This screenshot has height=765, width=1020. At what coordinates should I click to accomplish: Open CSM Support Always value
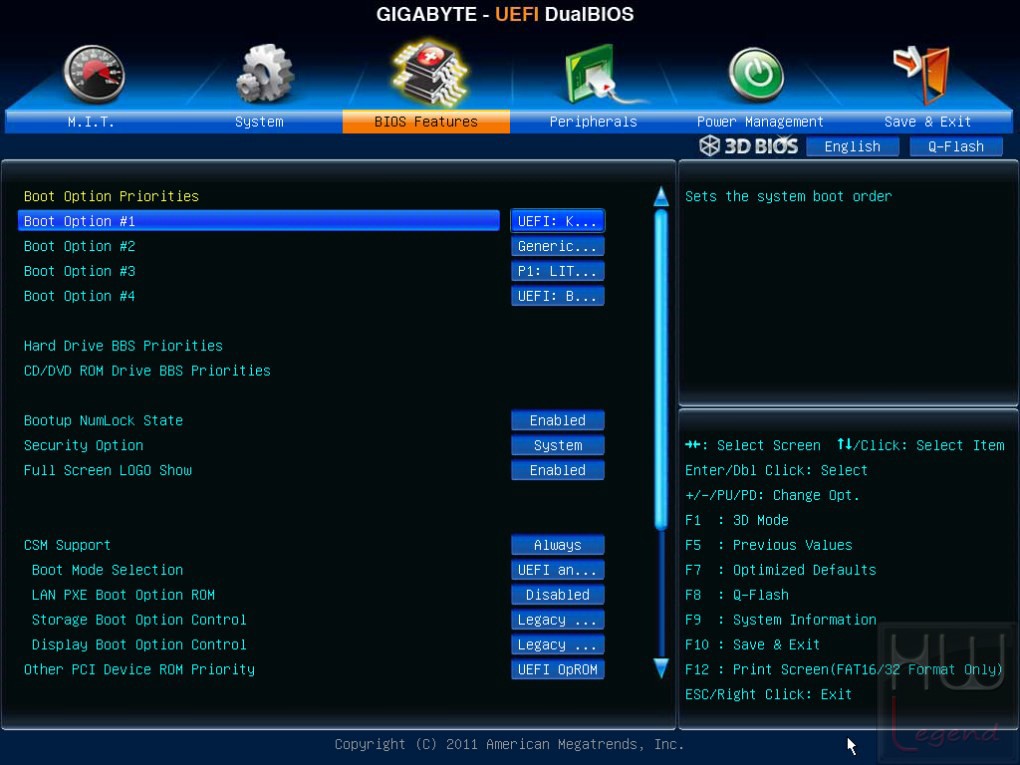tap(557, 544)
